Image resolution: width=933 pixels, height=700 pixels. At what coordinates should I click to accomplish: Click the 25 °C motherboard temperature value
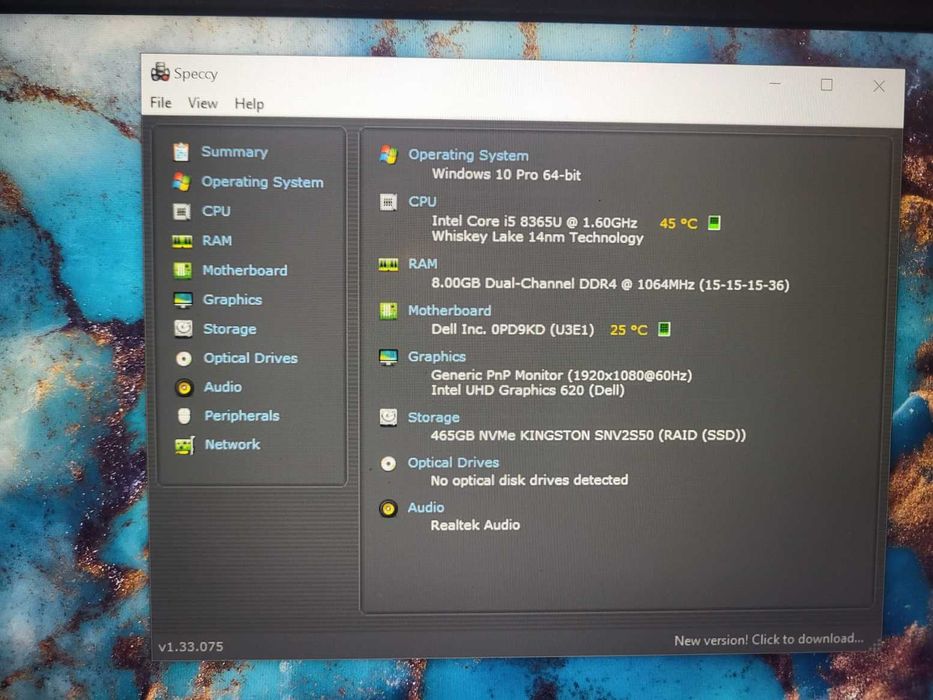628,330
